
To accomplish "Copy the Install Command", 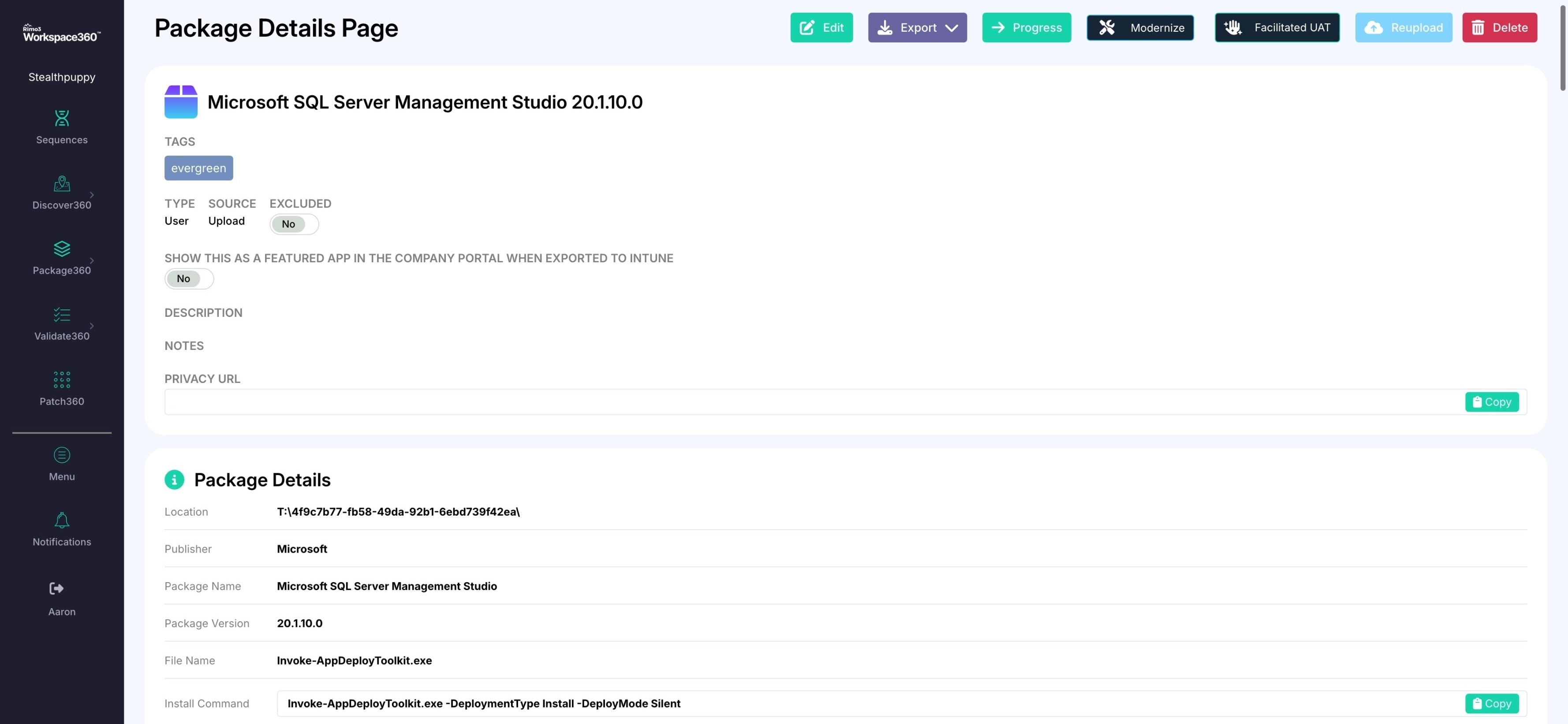I will pyautogui.click(x=1491, y=703).
